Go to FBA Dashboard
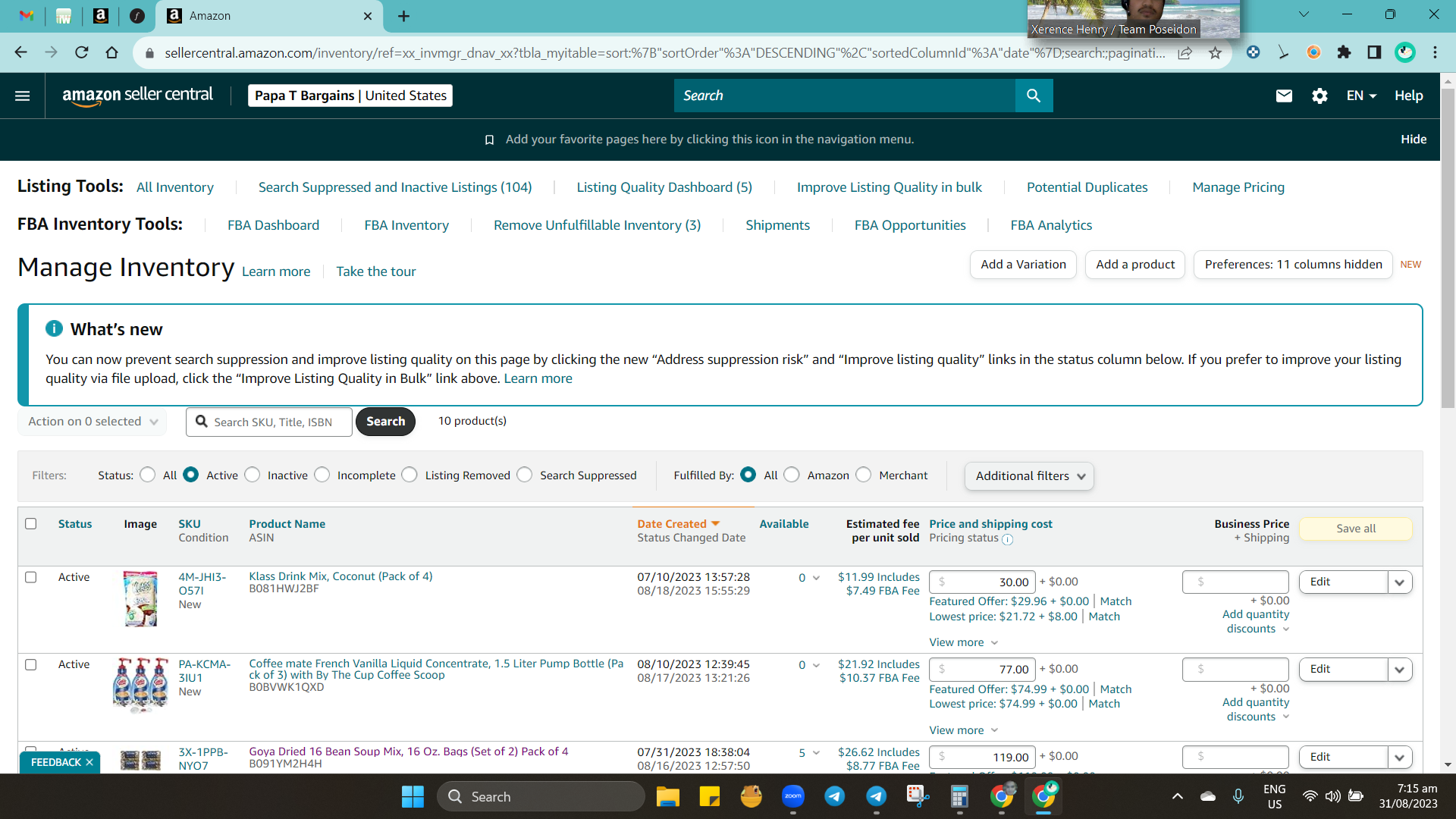This screenshot has height=819, width=1456. pos(274,225)
